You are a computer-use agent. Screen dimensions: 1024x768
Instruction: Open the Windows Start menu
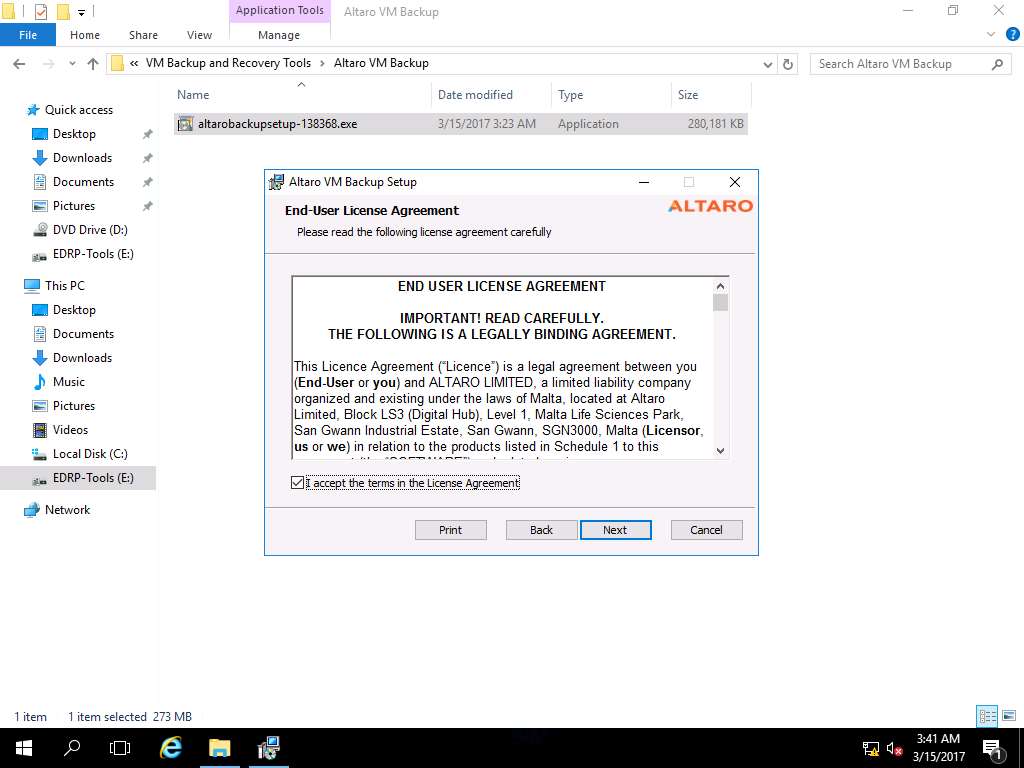[x=24, y=748]
